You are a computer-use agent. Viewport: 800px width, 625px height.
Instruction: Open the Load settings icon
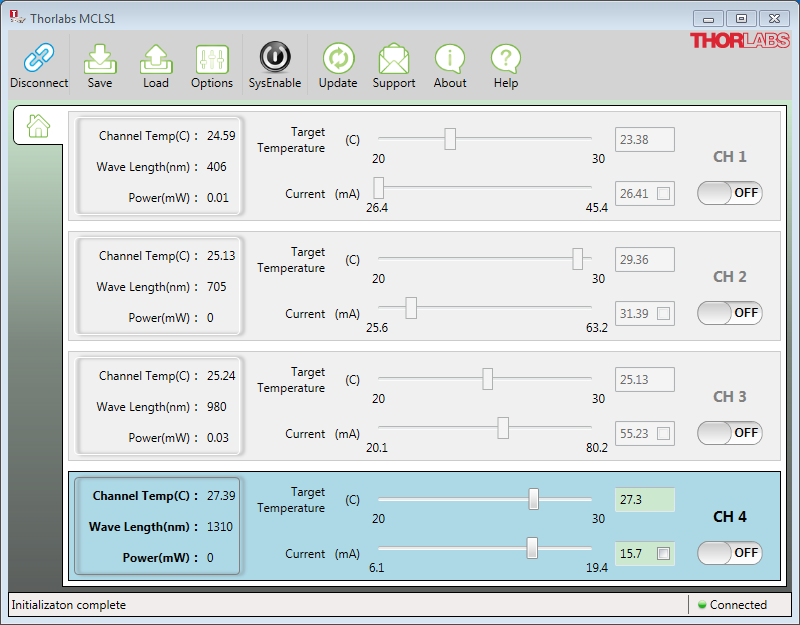[156, 59]
